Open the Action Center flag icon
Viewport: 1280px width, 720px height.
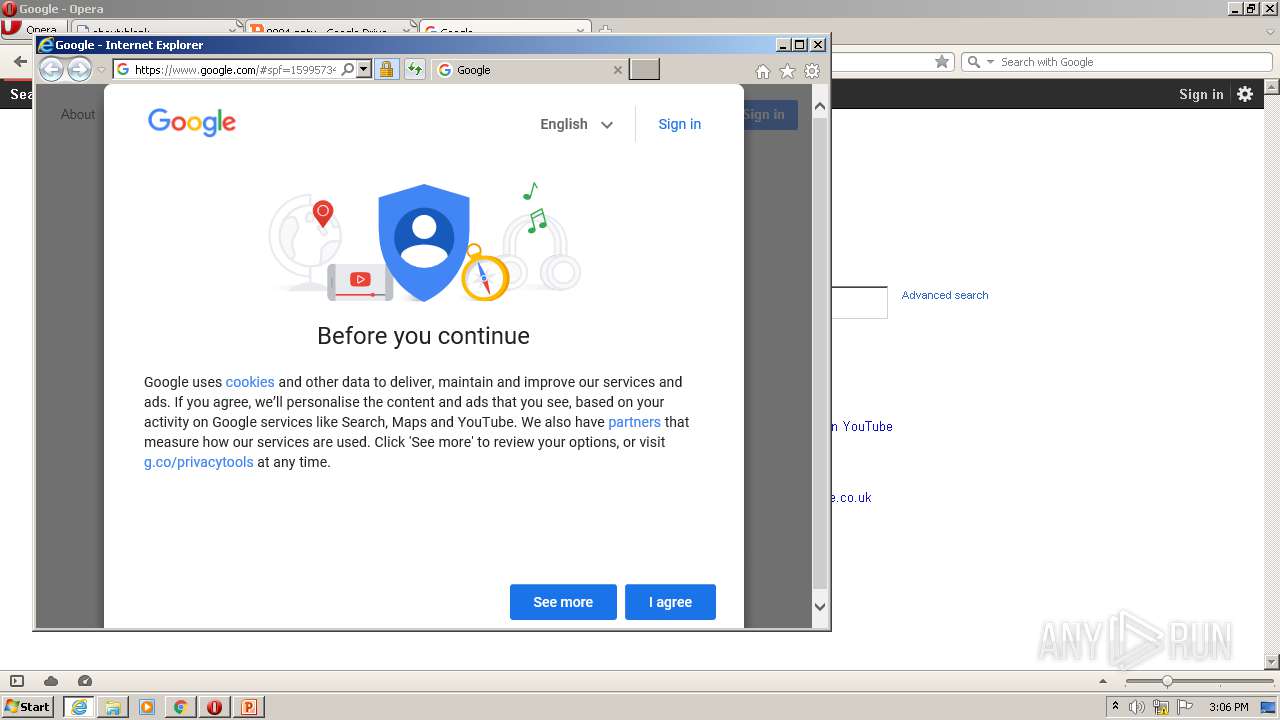click(x=1185, y=707)
